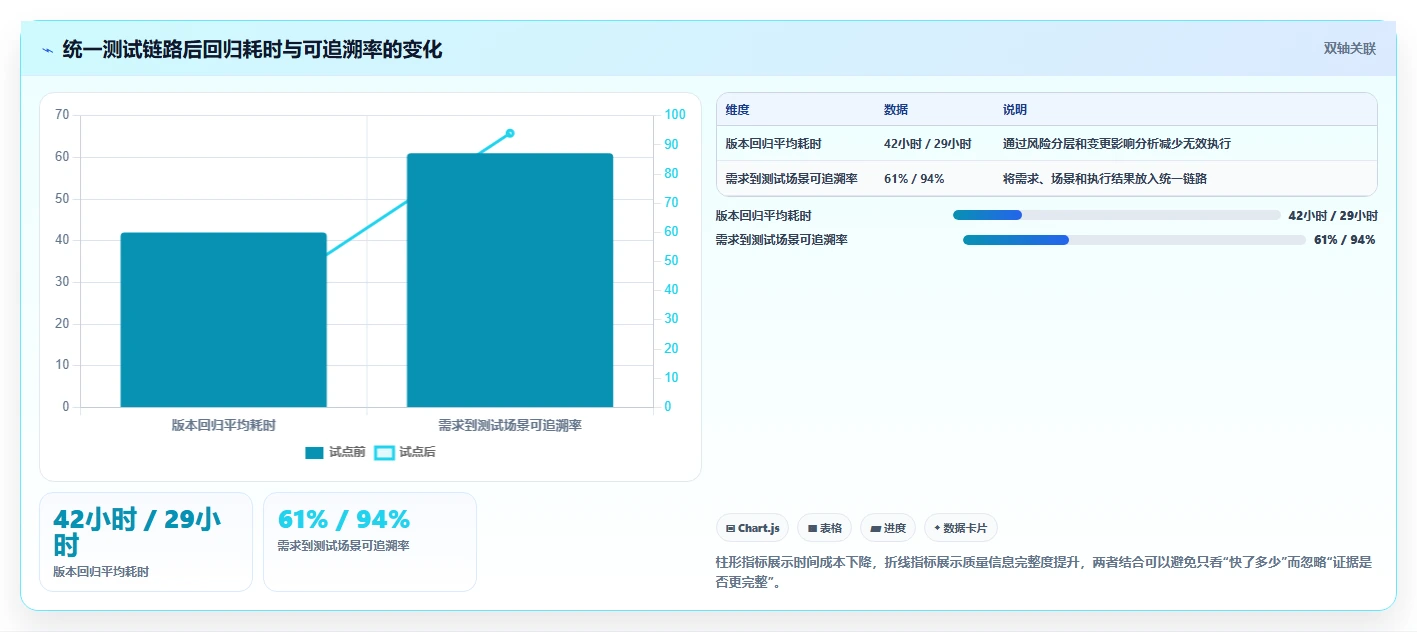Image resolution: width=1417 pixels, height=632 pixels.
Task: Select the 表格 tag
Action: point(824,528)
